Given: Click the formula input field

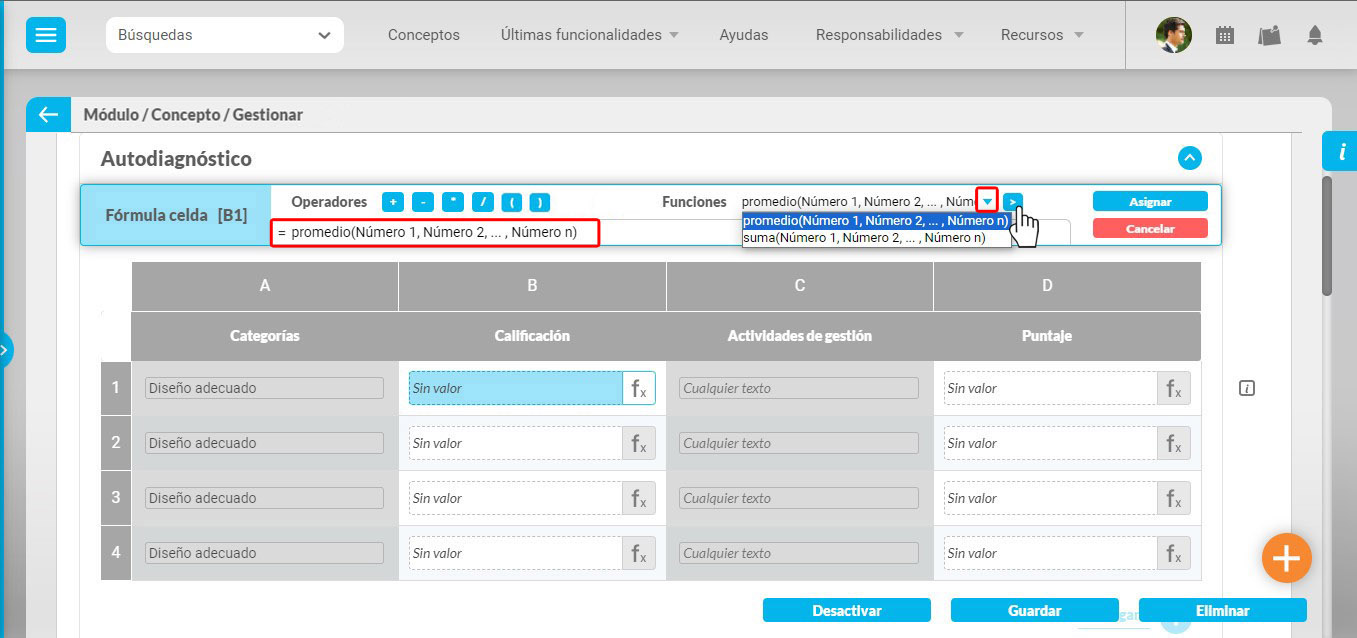Looking at the screenshot, I should (436, 233).
